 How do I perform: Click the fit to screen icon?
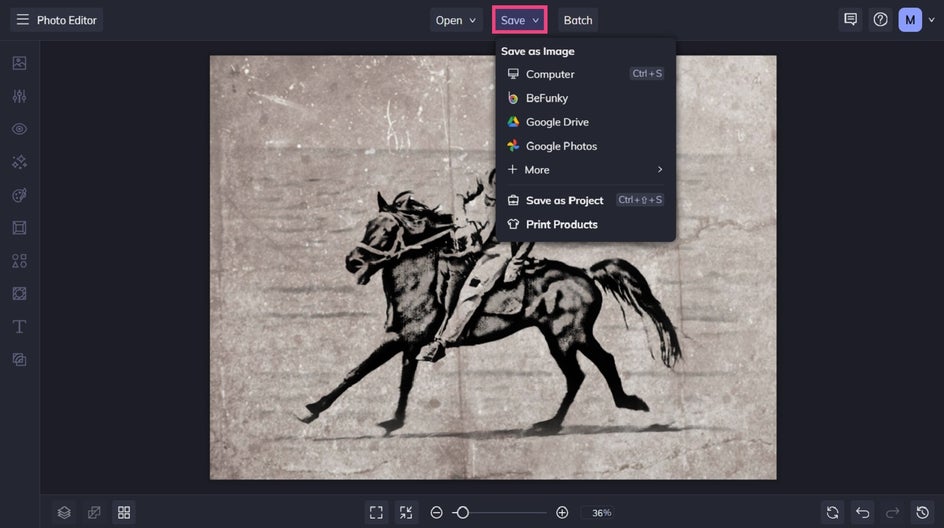(x=376, y=512)
